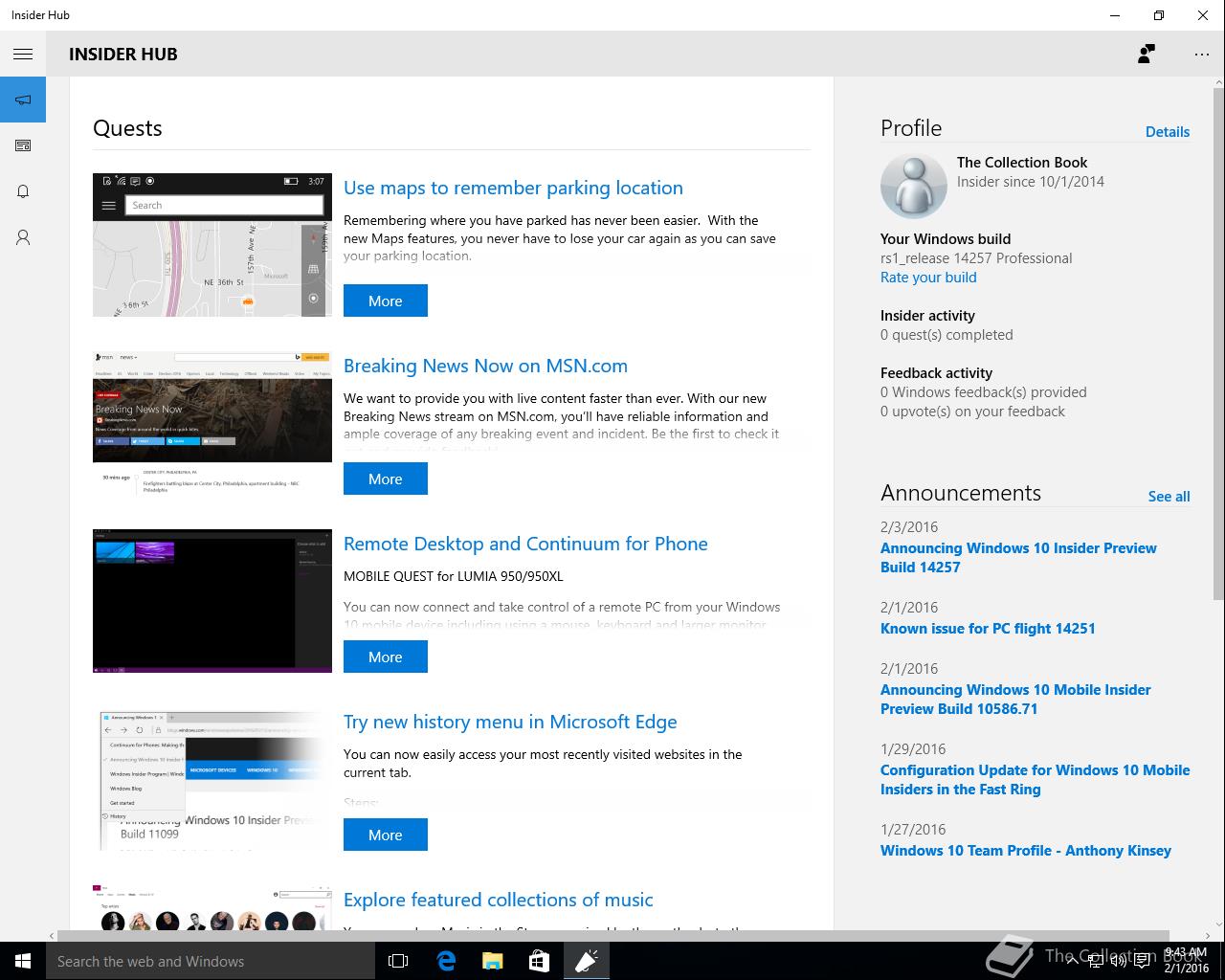Open Try new history menu in Microsoft Edge quest
Viewport: 1225px width, 980px height.
point(510,722)
